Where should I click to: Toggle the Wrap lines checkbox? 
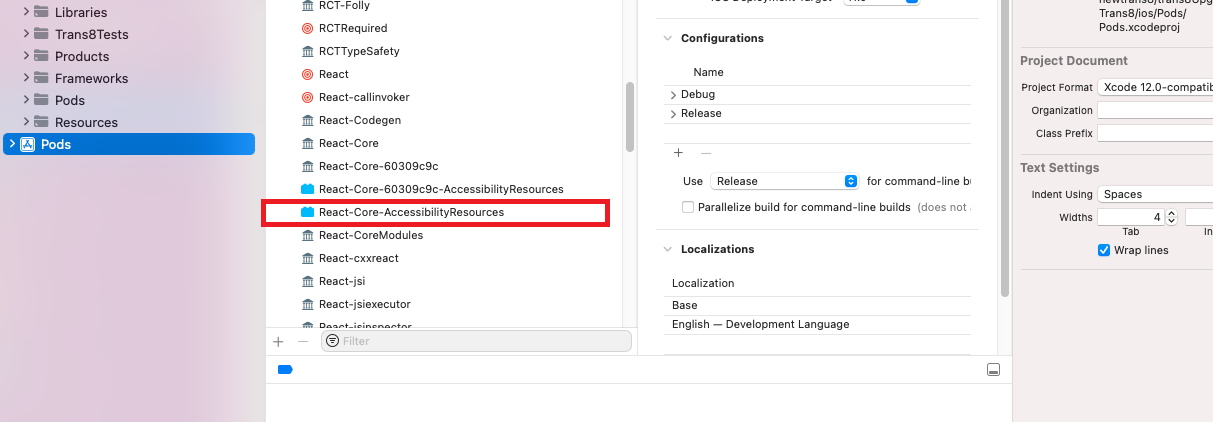point(1104,250)
